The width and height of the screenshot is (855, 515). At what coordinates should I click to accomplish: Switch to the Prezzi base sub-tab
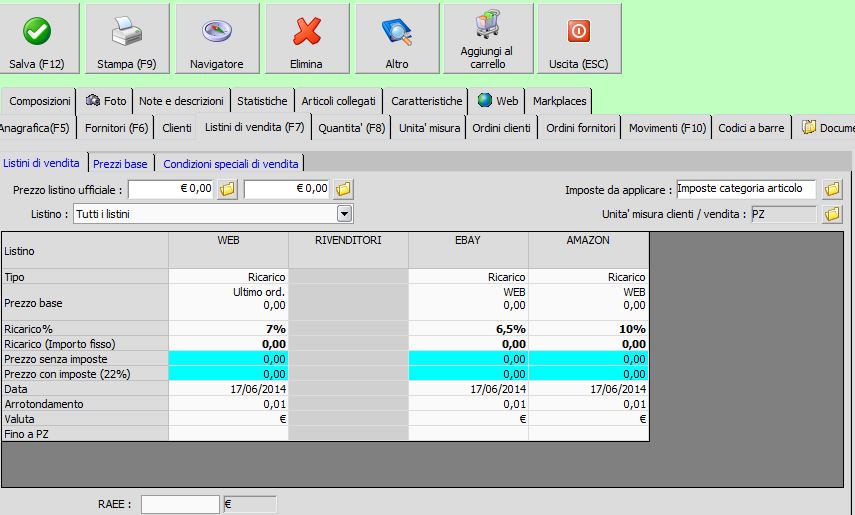click(120, 164)
